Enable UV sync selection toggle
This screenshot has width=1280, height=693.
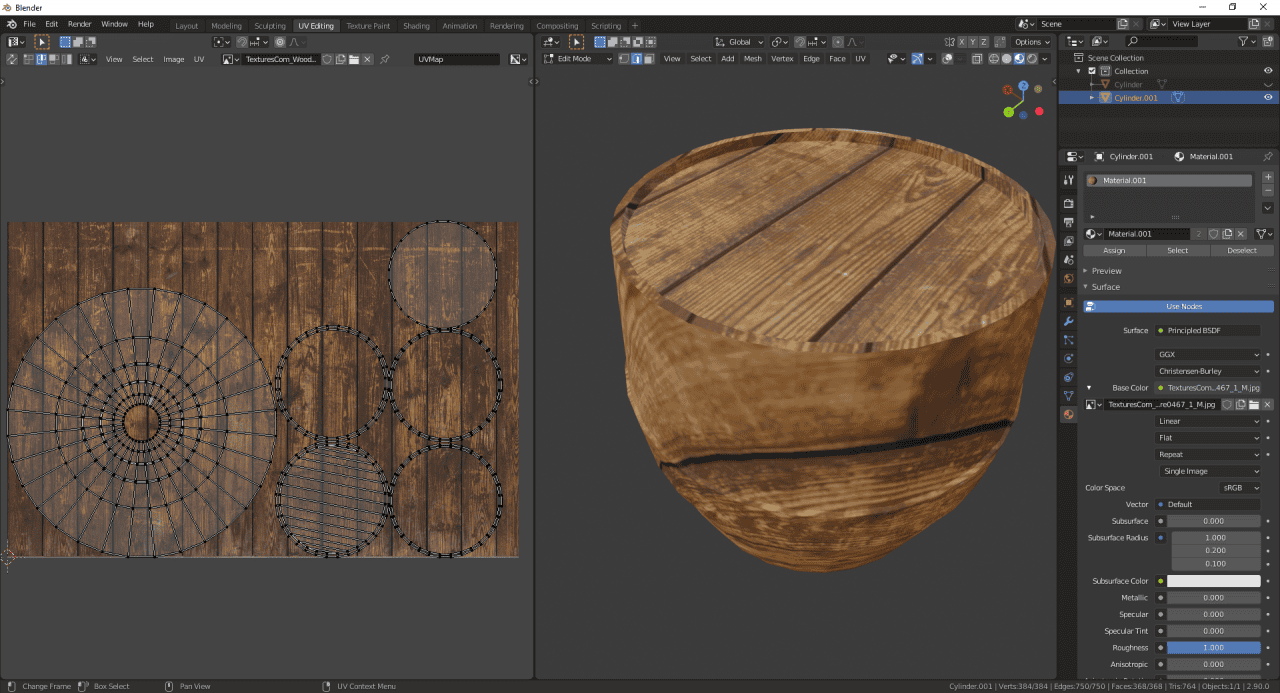click(x=11, y=59)
